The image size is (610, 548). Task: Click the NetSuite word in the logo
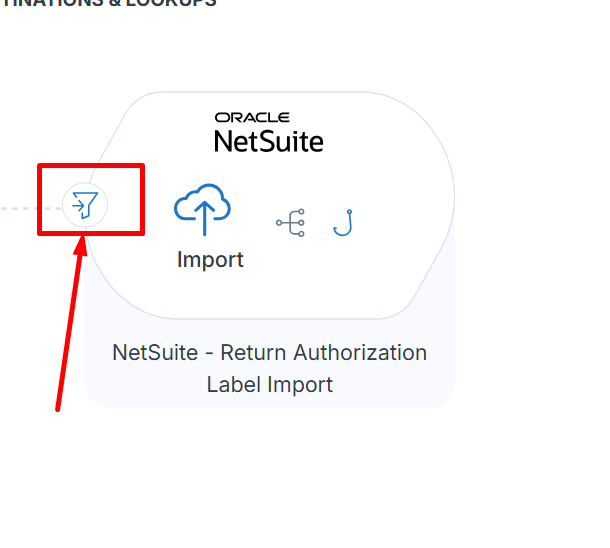click(269, 141)
